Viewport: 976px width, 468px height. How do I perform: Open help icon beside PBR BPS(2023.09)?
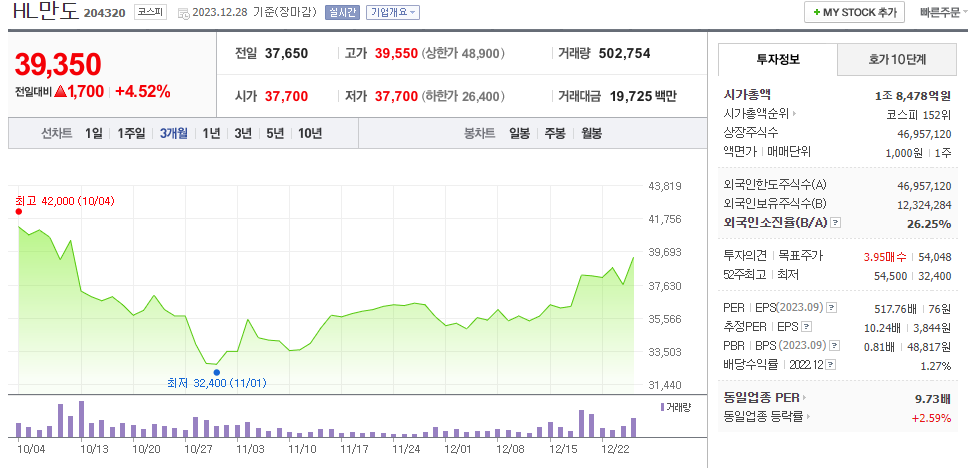click(835, 345)
